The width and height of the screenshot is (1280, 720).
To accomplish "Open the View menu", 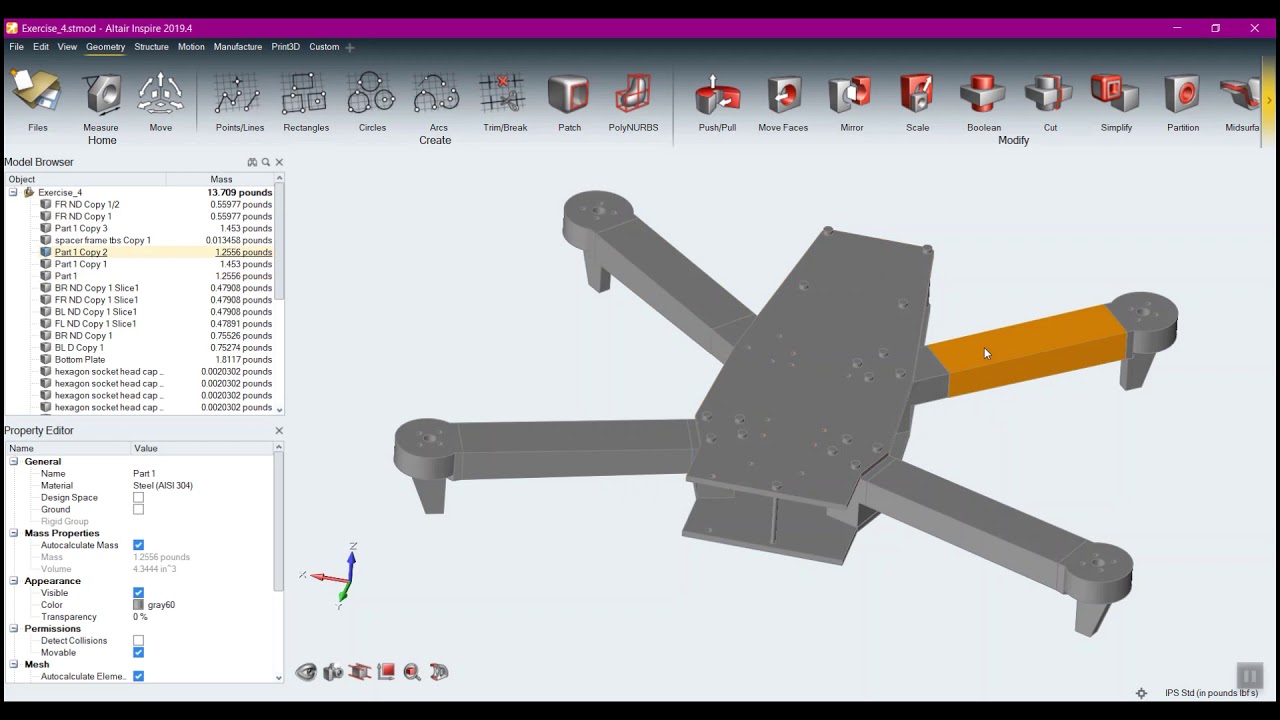I will [67, 47].
